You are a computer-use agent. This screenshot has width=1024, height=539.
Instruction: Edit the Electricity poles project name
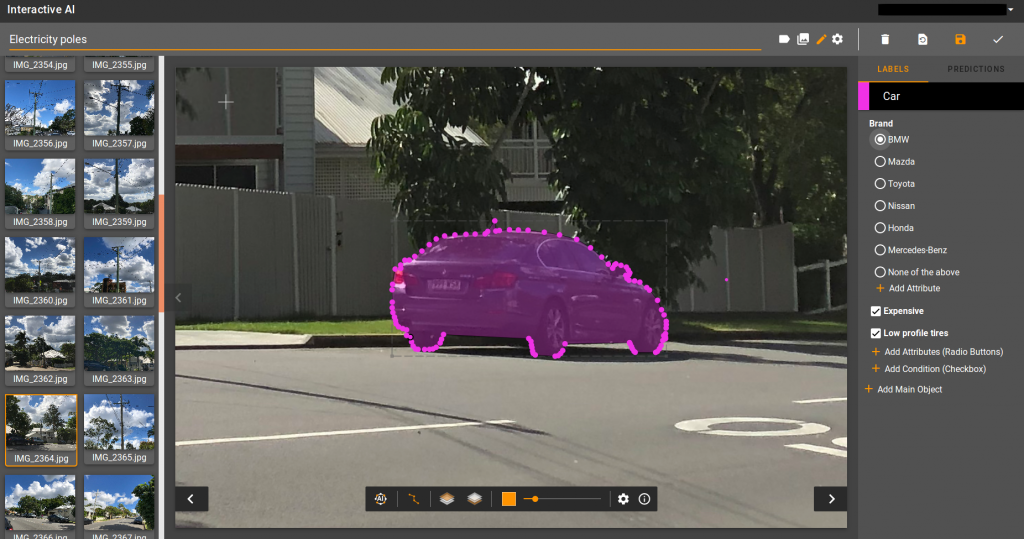pos(385,40)
